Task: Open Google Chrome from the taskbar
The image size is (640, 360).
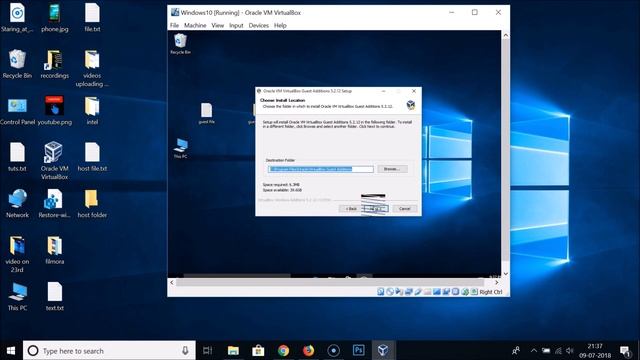Action: coord(283,350)
